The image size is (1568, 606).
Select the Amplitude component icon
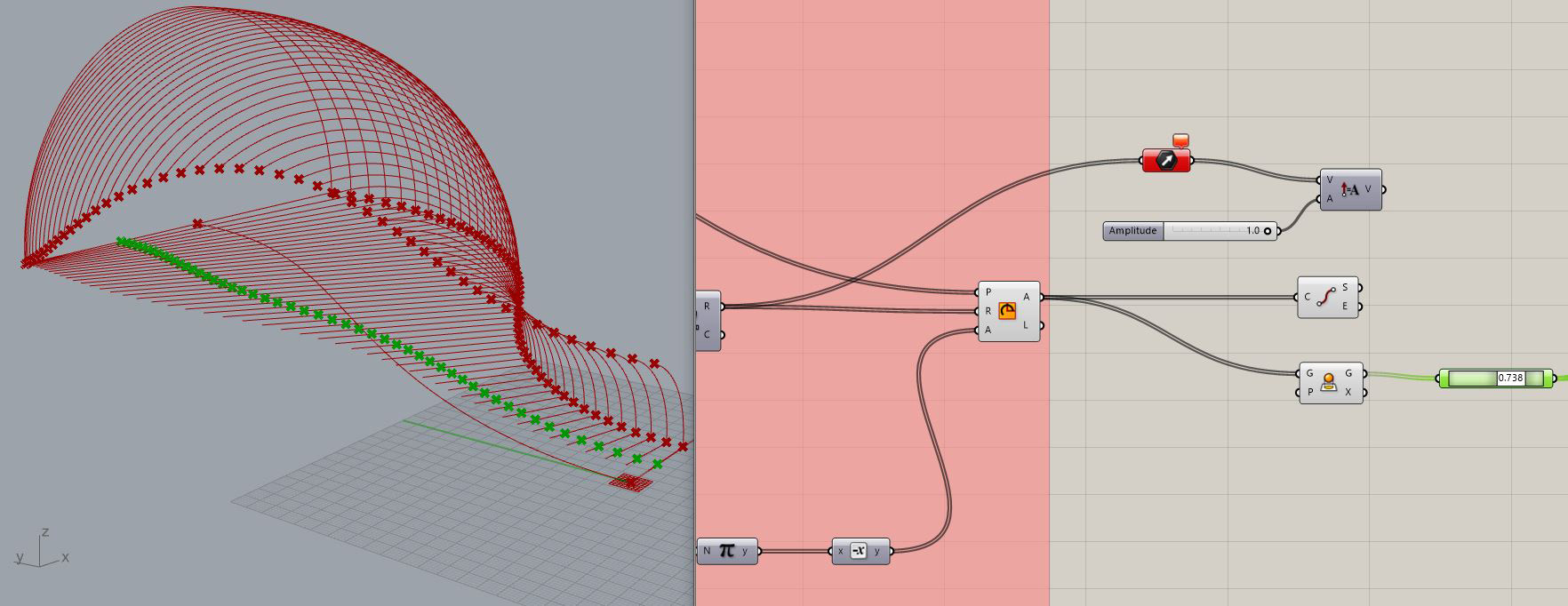pyautogui.click(x=1349, y=189)
